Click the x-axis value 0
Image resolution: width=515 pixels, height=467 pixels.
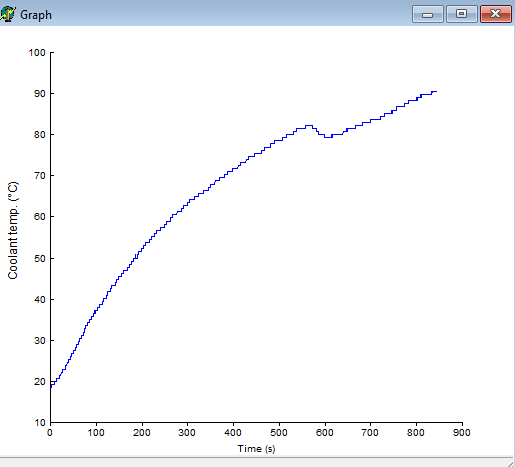pyautogui.click(x=50, y=433)
